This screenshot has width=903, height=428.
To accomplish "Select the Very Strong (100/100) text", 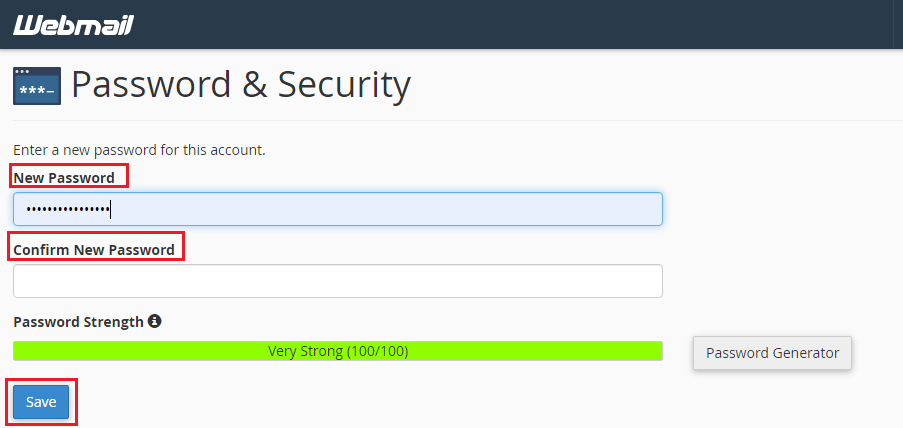I will point(338,351).
